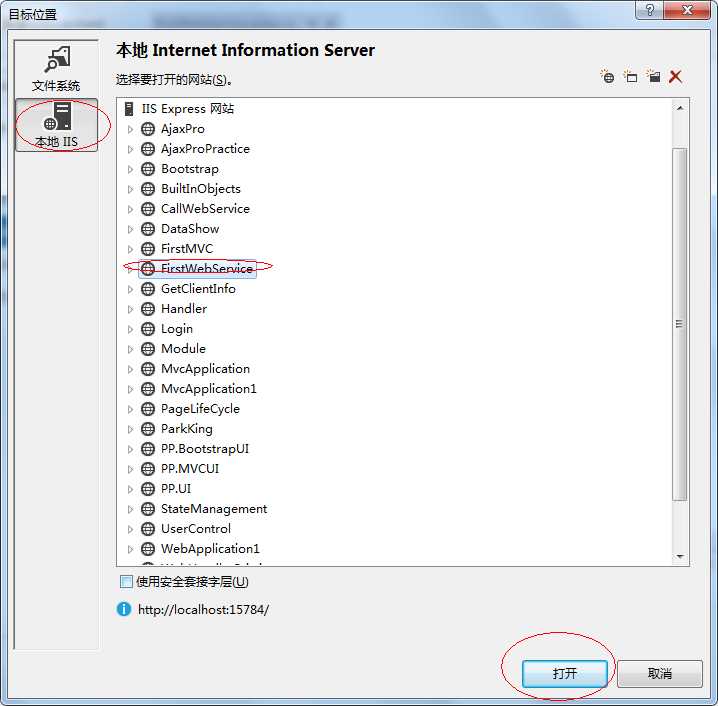Switch to the 本地 IIS tab
The height and width of the screenshot is (706, 718).
(x=56, y=125)
